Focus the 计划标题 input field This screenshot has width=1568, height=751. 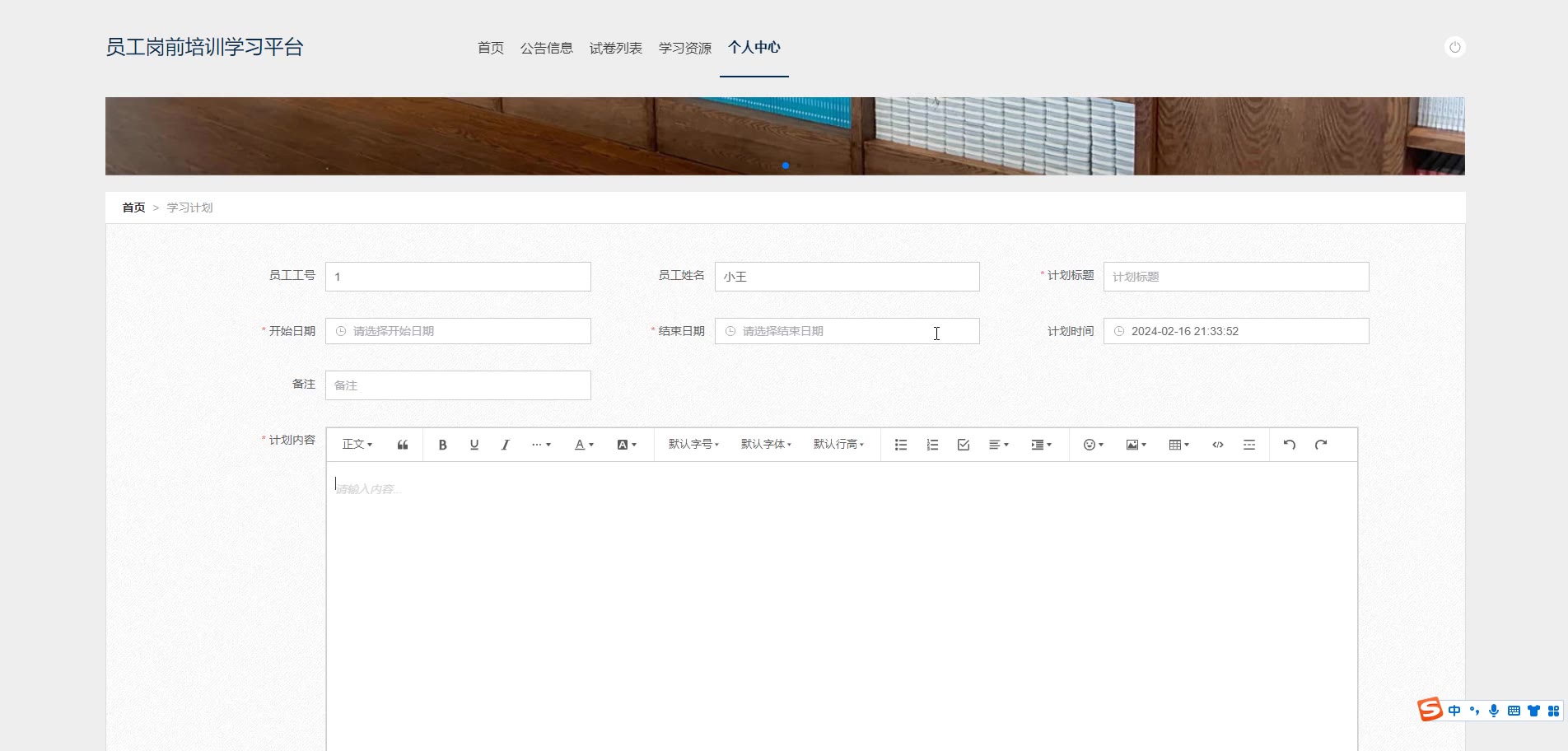click(1235, 277)
